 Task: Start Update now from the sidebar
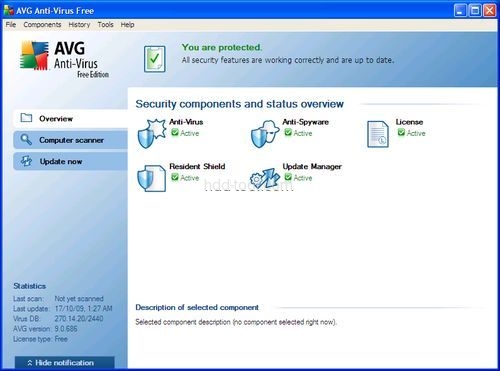71,161
